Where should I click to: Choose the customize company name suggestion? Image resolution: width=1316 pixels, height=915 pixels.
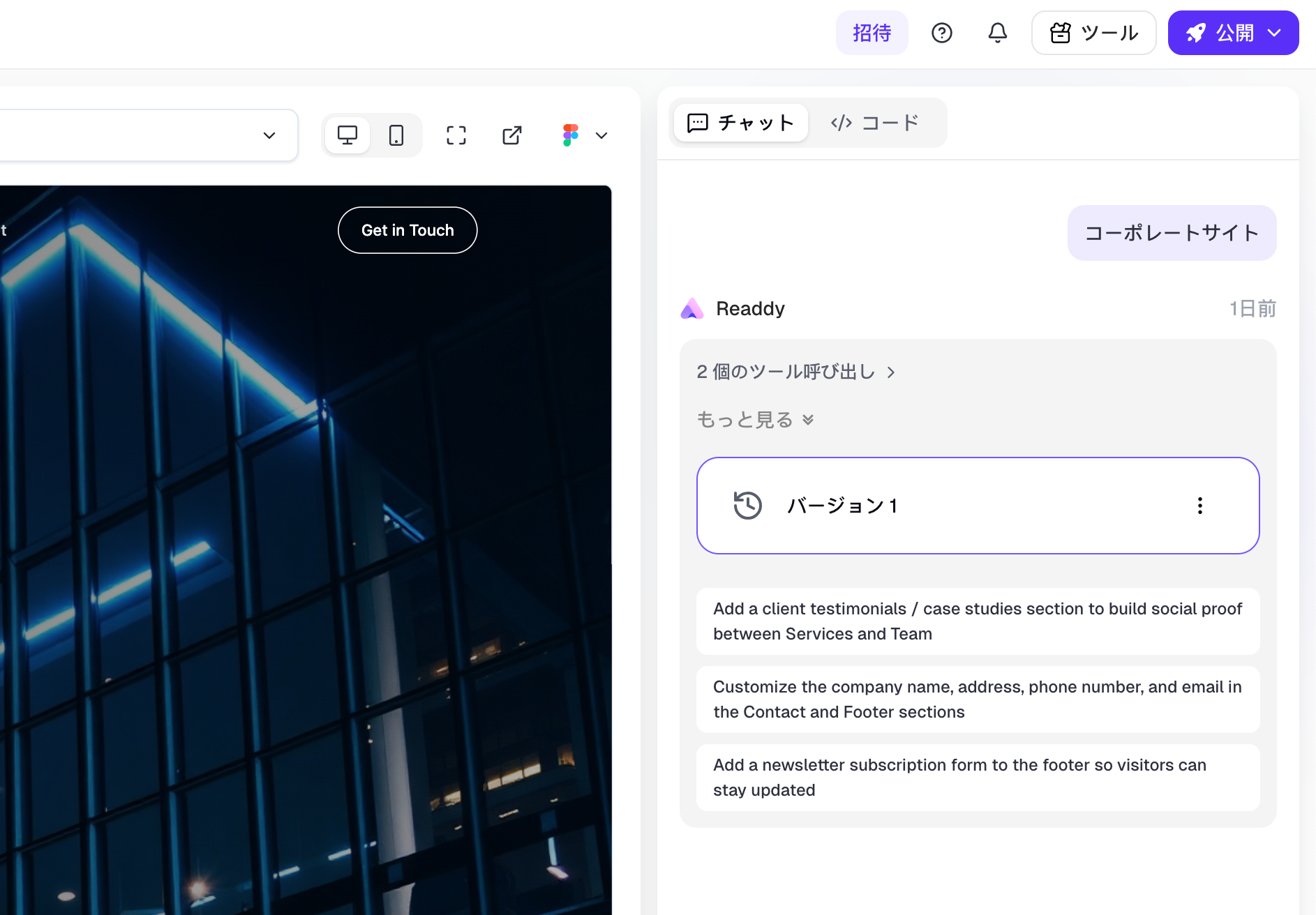point(978,700)
